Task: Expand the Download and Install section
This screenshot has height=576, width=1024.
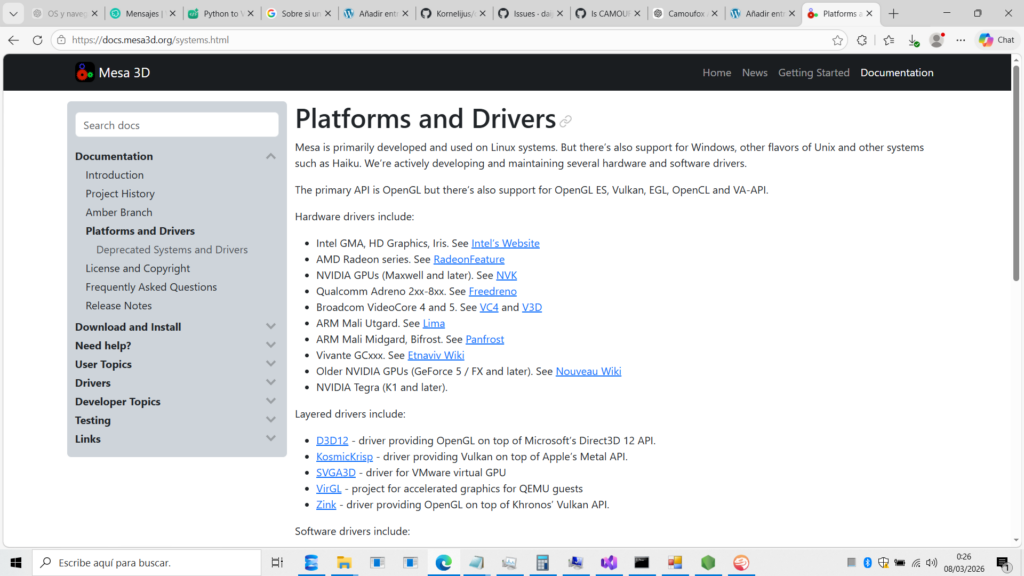Action: [270, 327]
